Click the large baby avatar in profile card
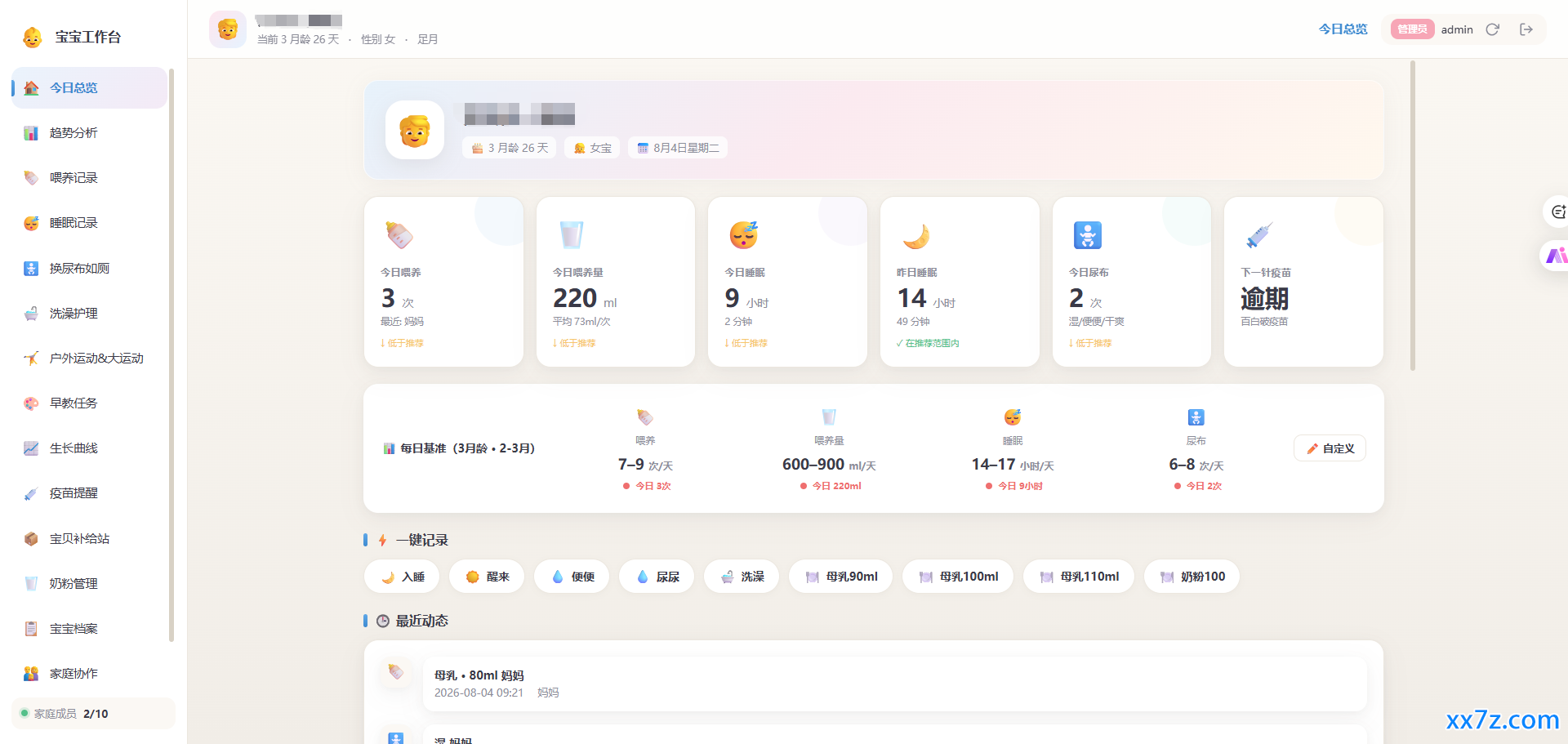This screenshot has height=744, width=1568. click(415, 130)
